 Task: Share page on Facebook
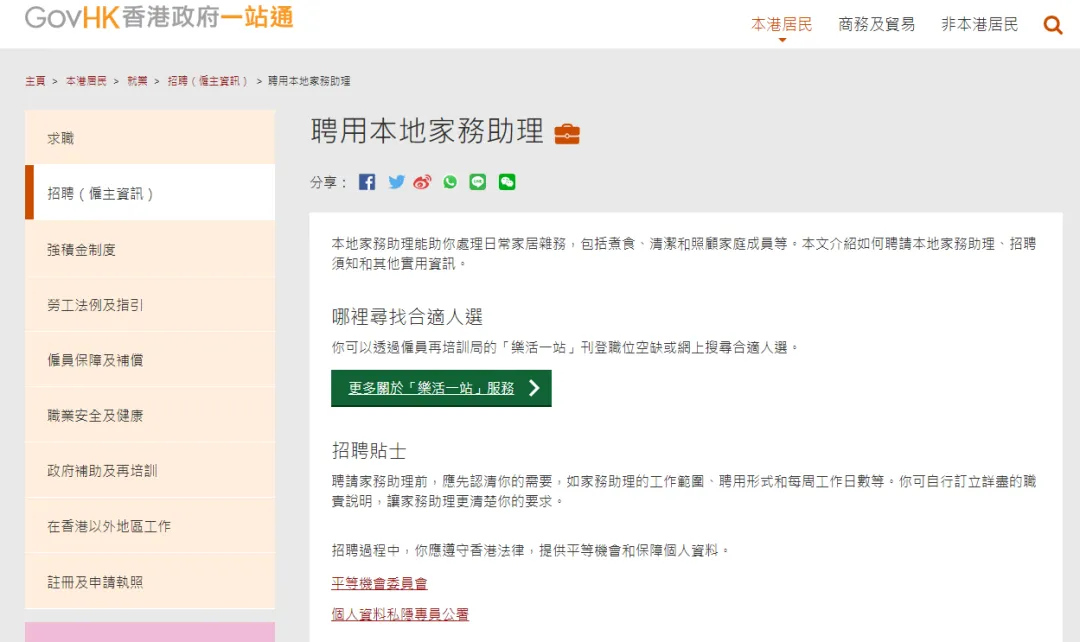(x=367, y=182)
